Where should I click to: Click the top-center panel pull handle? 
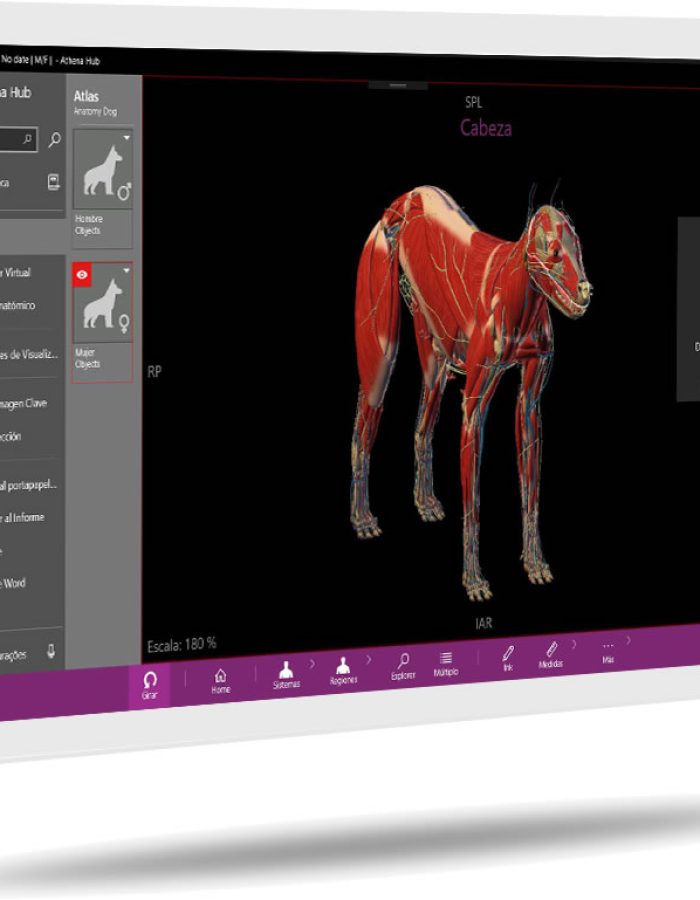coord(398,85)
